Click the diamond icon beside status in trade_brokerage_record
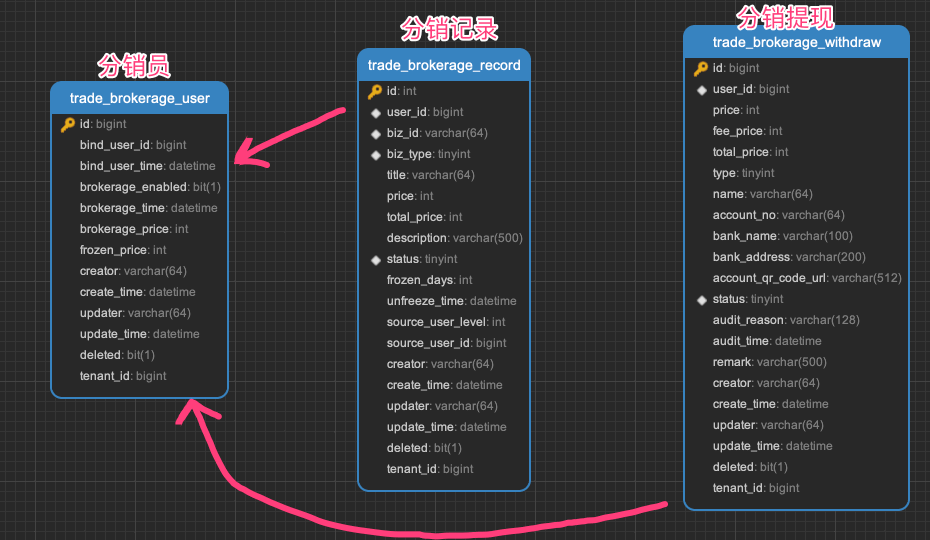This screenshot has width=930, height=540. click(x=376, y=260)
